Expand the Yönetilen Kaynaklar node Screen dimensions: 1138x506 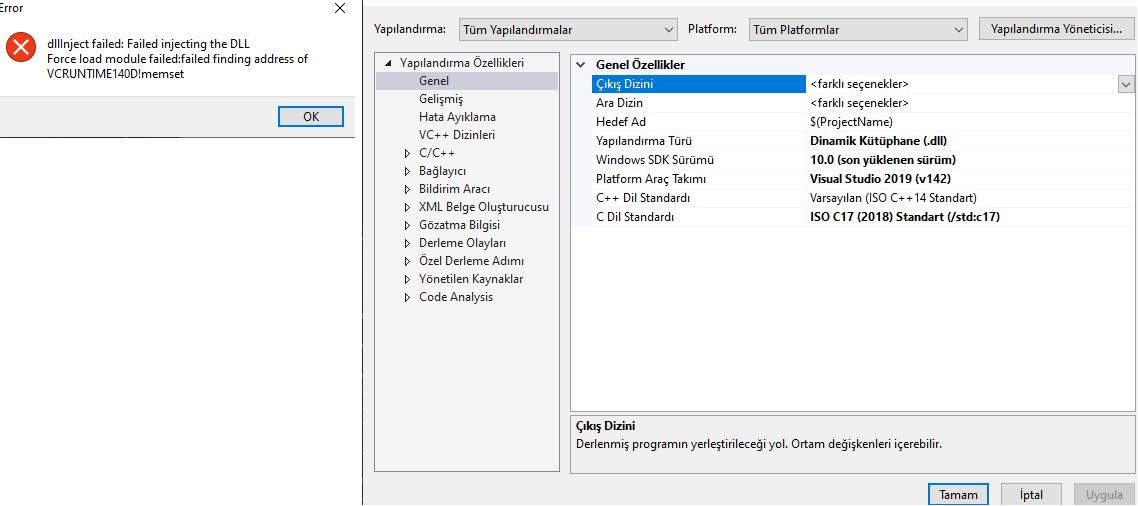pyautogui.click(x=407, y=279)
